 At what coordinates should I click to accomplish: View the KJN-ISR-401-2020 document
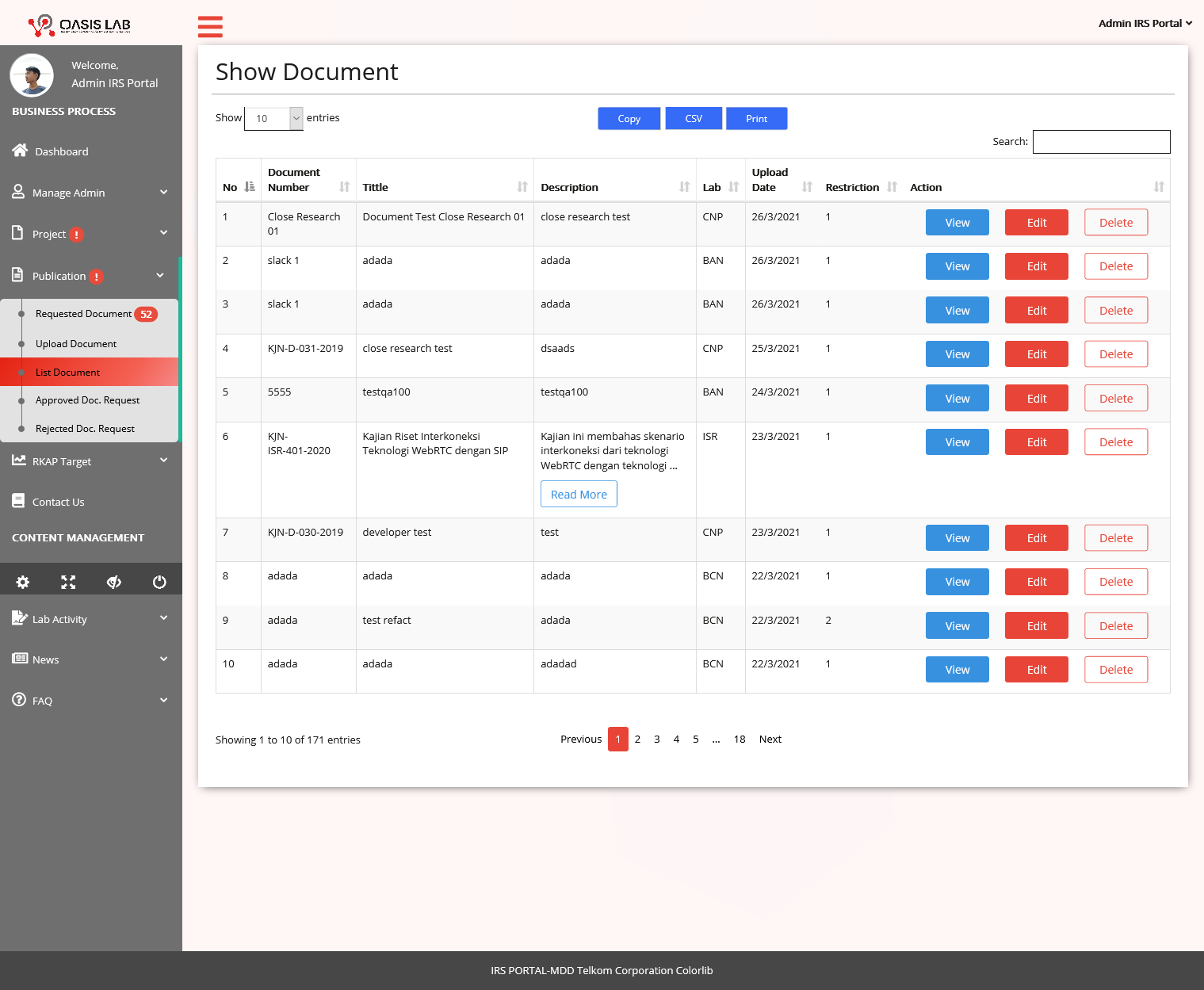[x=957, y=442]
